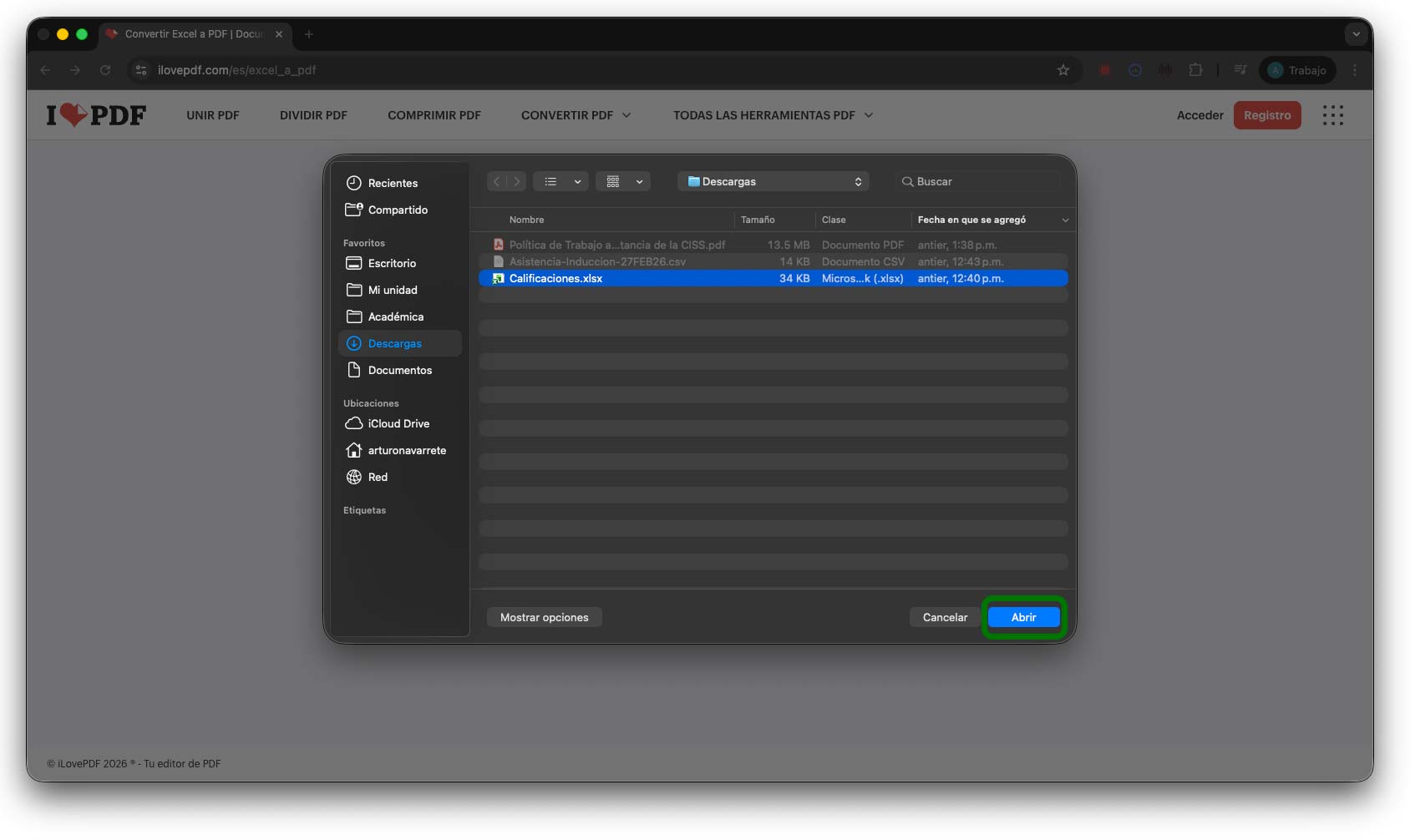Viewport: 1410px width, 840px height.
Task: Open TODAS LAS HERRAMIENTAS PDF menu
Action: (x=772, y=115)
